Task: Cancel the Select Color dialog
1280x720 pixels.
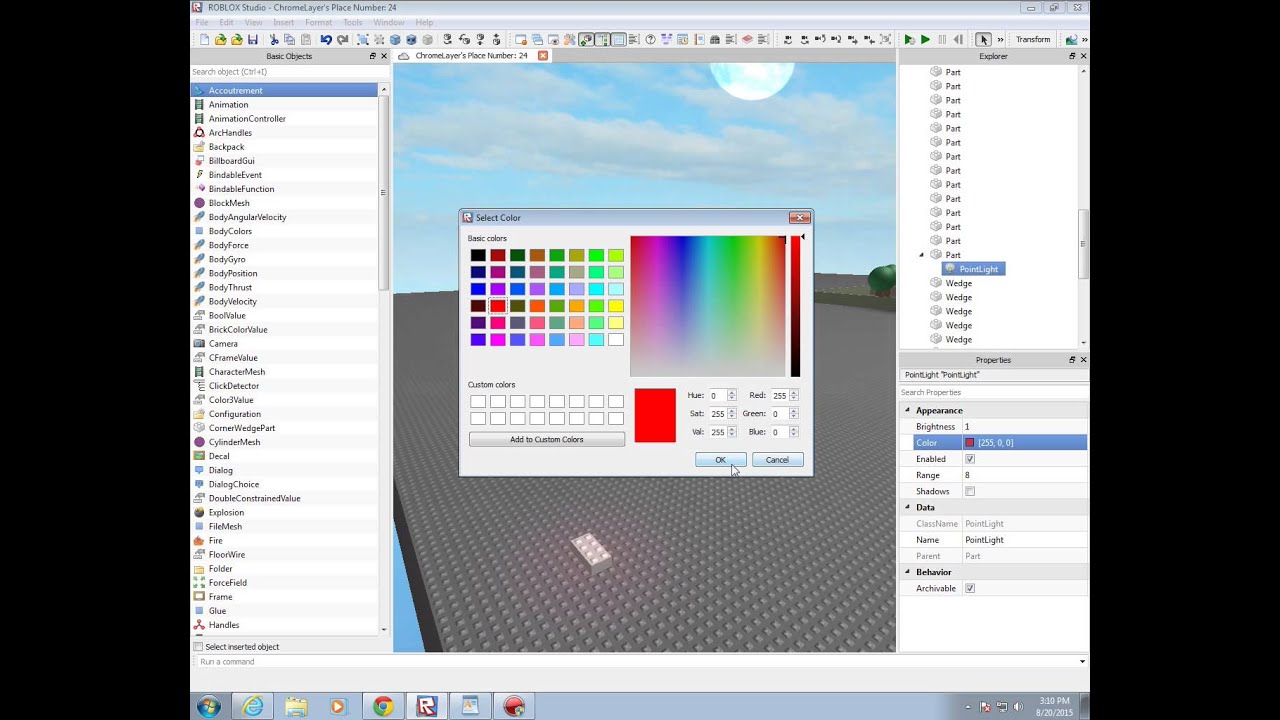Action: pyautogui.click(x=777, y=460)
